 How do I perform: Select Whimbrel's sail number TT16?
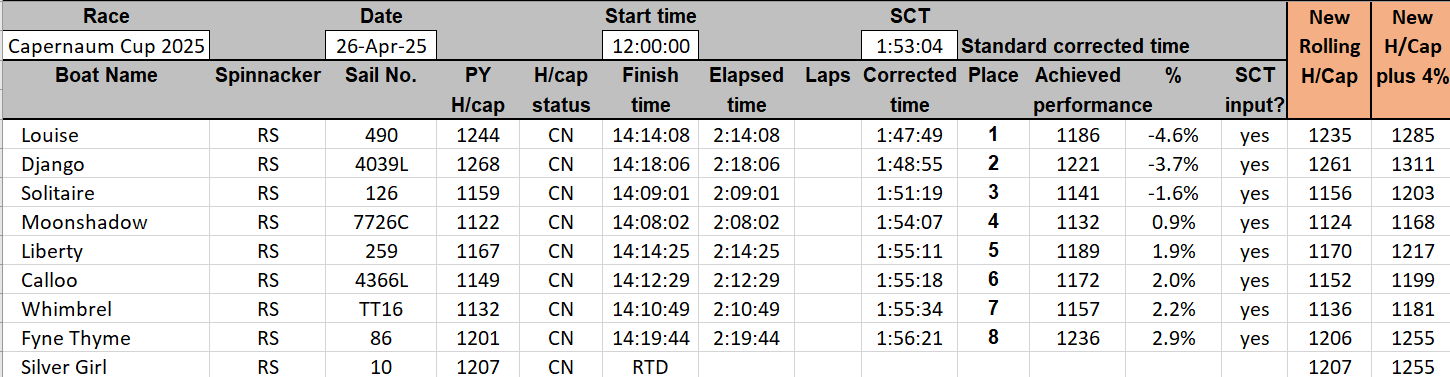(380, 309)
